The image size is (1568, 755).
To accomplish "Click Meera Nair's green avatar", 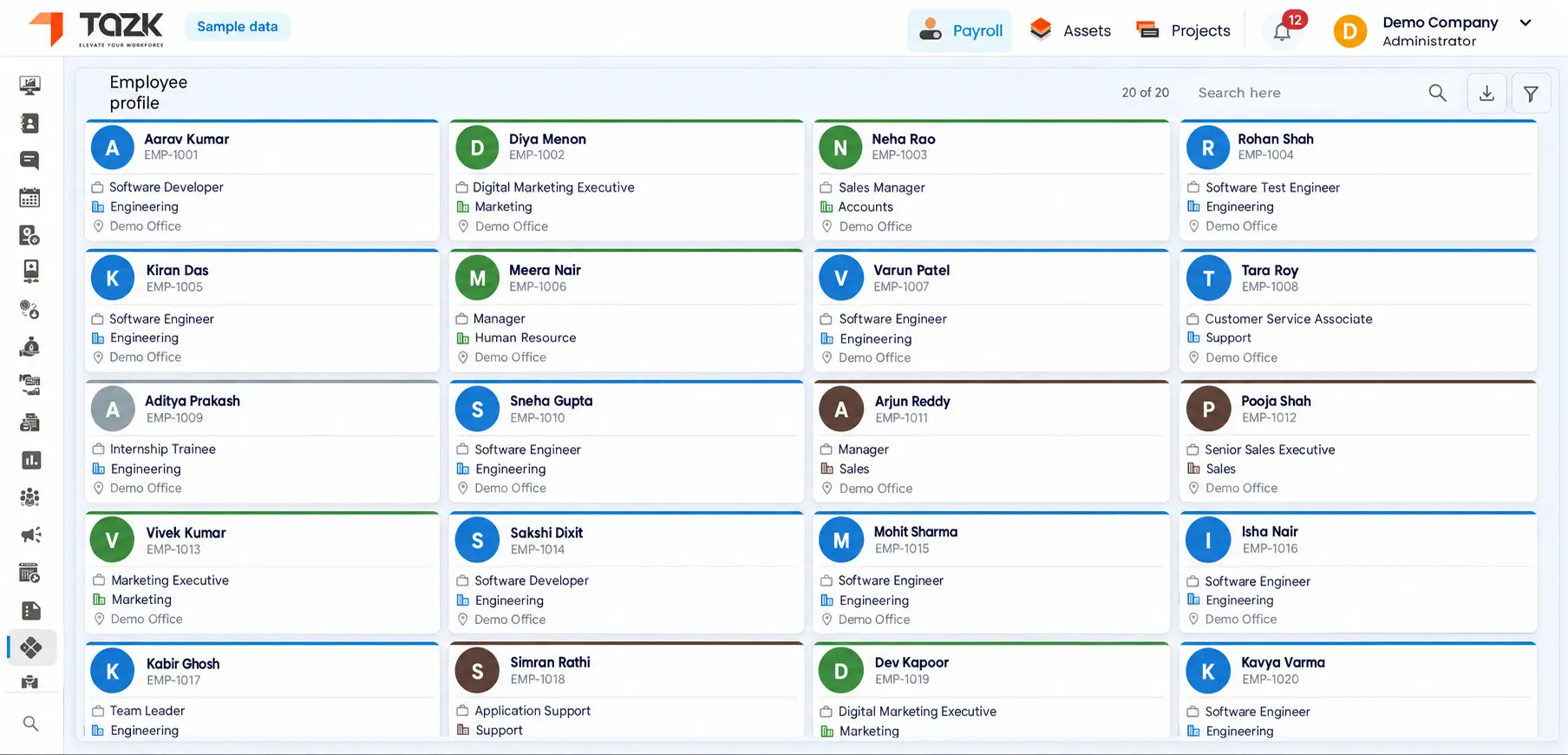I will point(477,279).
